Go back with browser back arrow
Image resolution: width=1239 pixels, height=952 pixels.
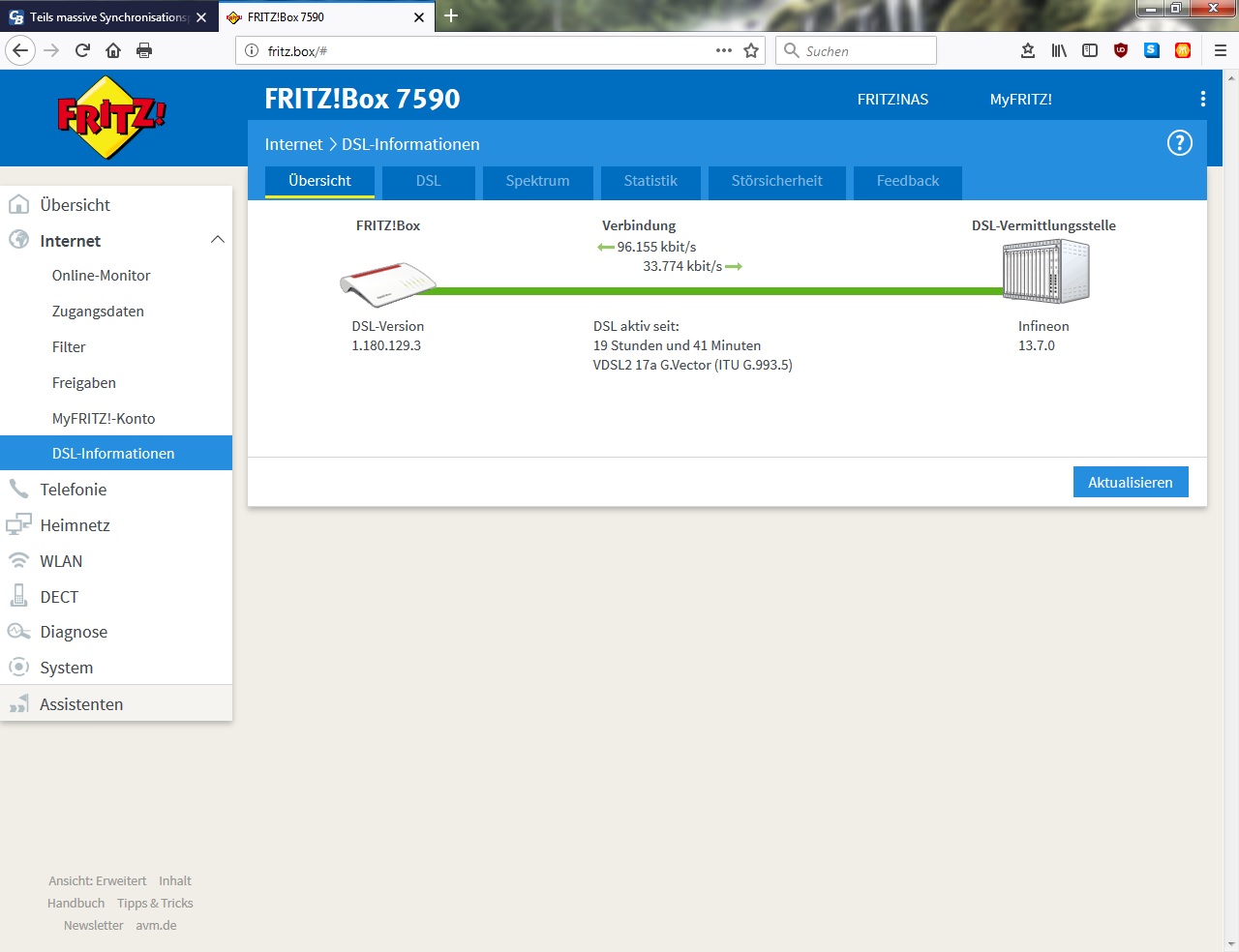tap(20, 50)
